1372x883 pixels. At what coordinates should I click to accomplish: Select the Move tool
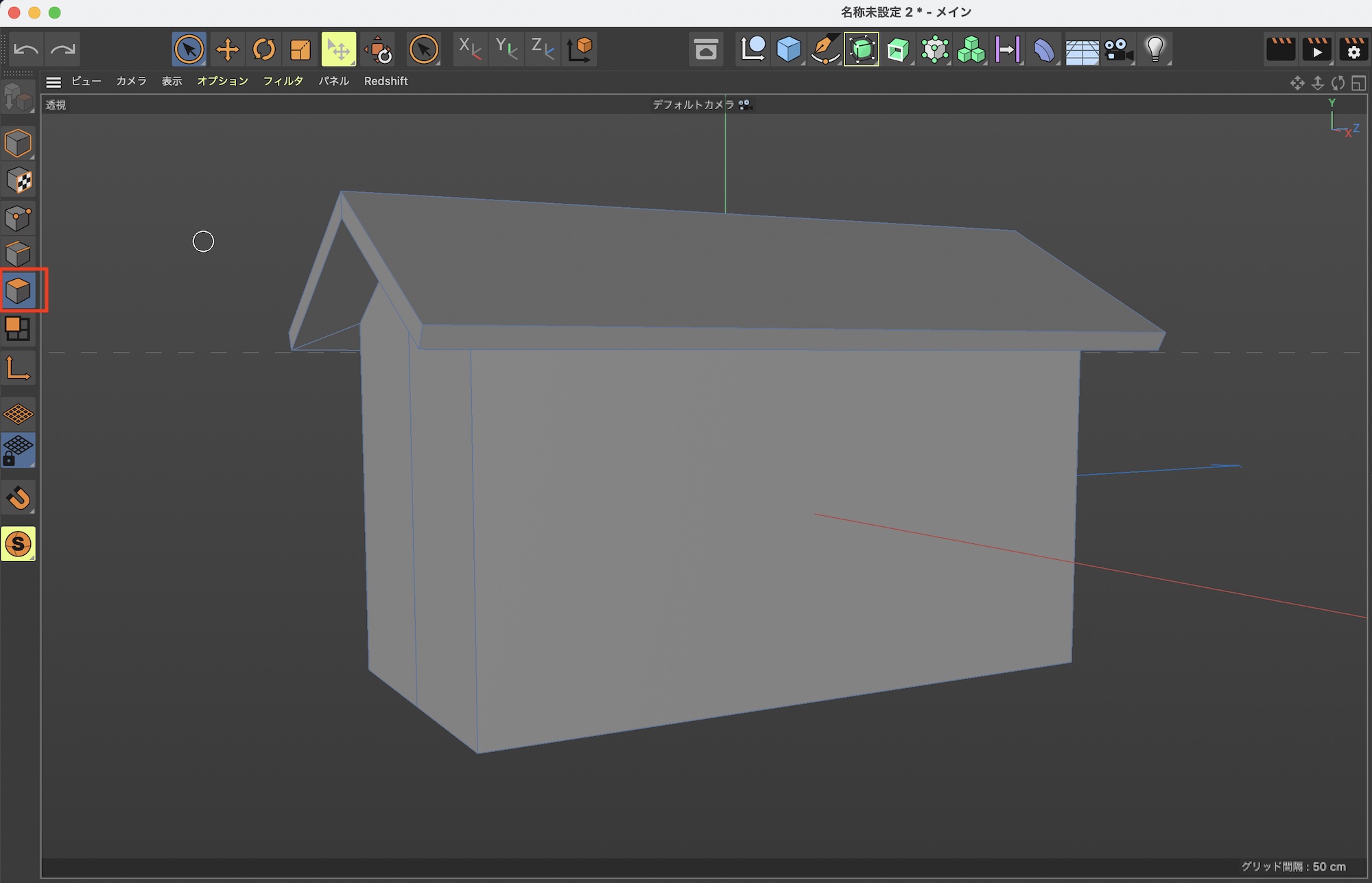227,49
